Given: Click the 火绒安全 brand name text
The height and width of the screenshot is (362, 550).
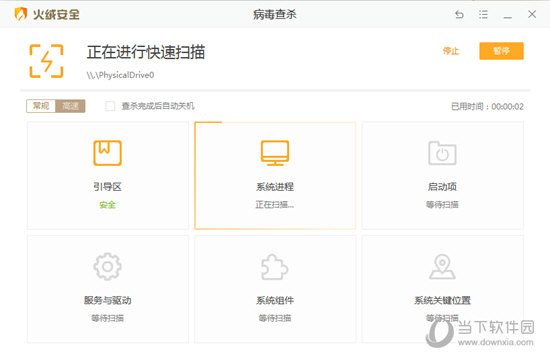Looking at the screenshot, I should [56, 14].
